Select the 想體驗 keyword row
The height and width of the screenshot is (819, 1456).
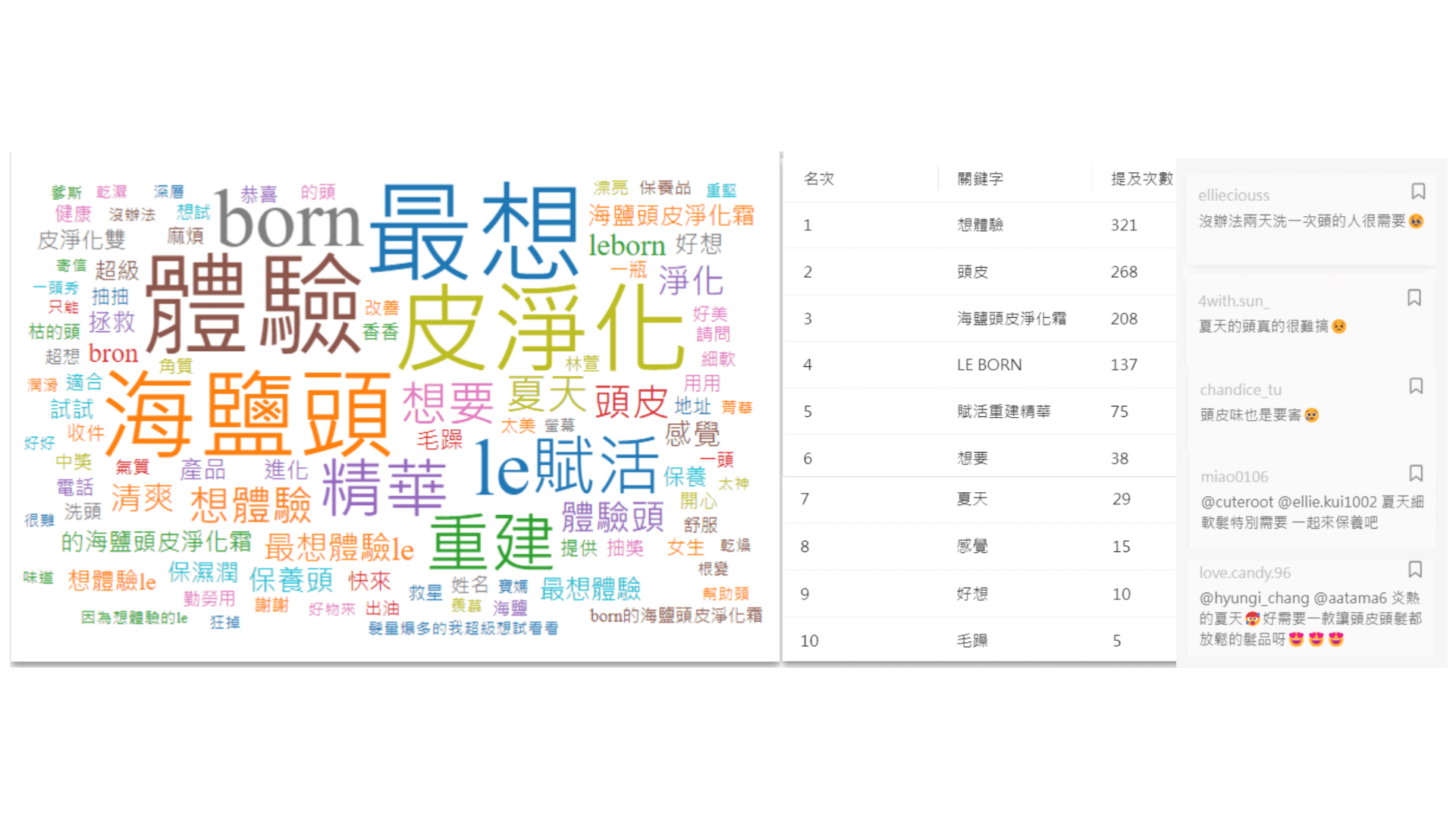(x=979, y=225)
